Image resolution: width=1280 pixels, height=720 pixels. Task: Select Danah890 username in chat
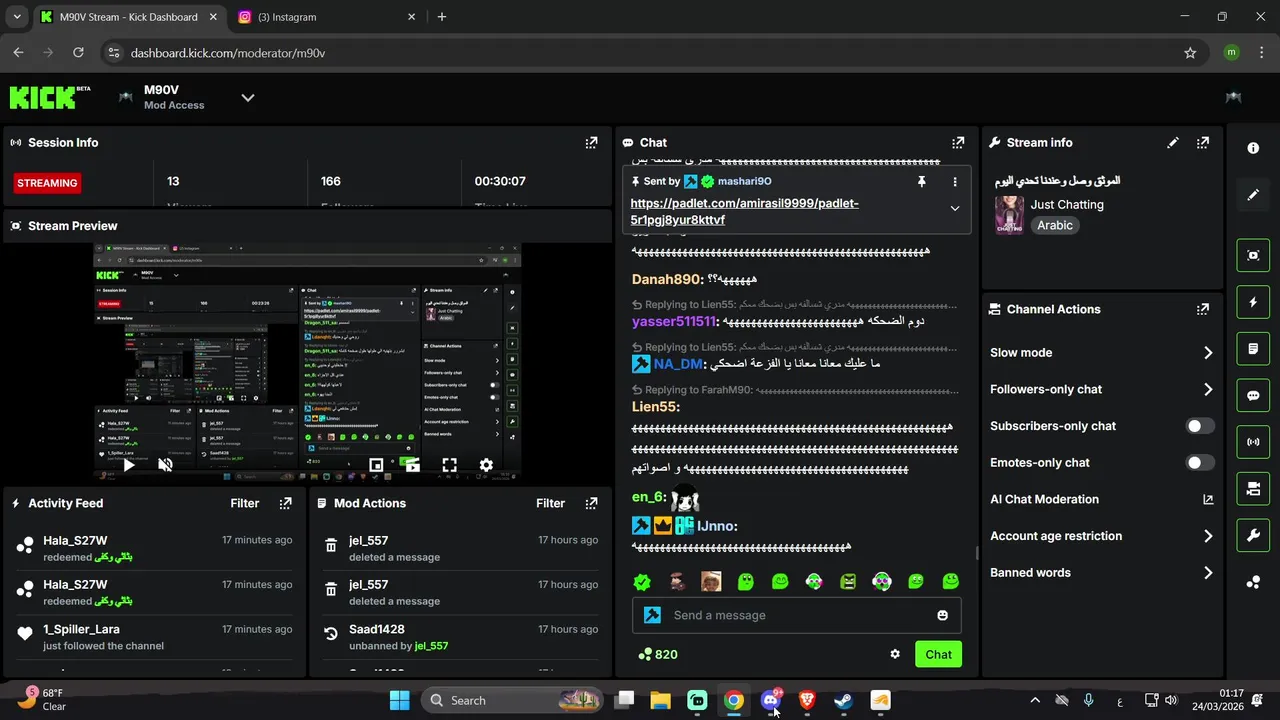pos(667,280)
